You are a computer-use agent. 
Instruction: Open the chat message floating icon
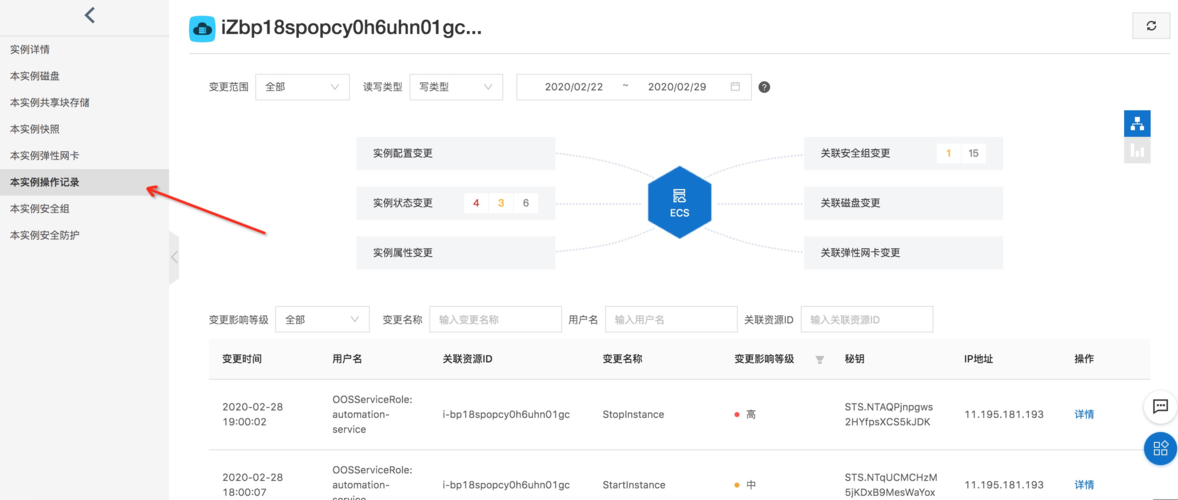point(1160,406)
